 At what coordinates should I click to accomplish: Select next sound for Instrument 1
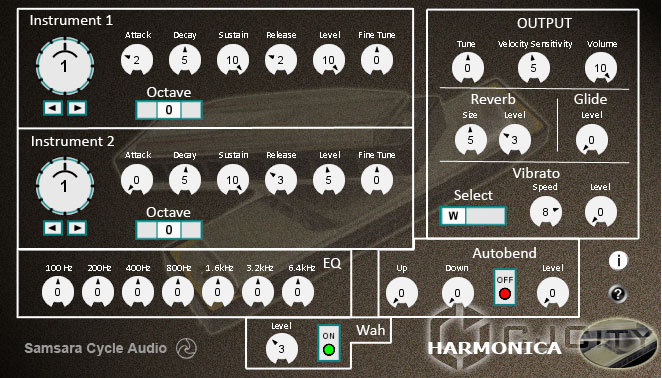[x=77, y=108]
